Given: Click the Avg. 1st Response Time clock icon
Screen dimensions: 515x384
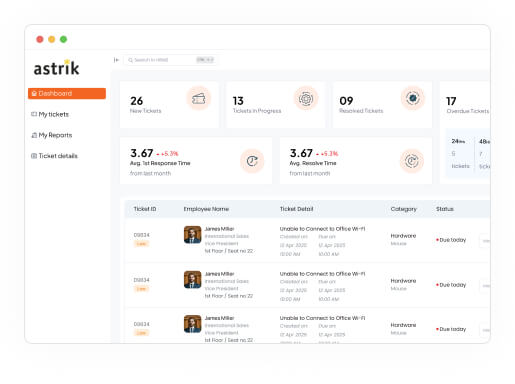Looking at the screenshot, I should 252,161.
